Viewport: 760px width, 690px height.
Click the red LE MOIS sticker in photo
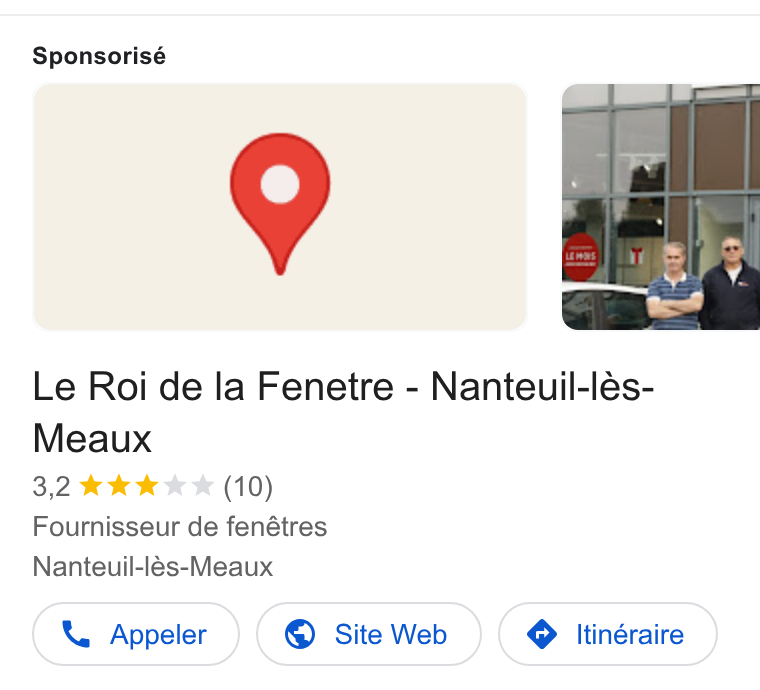pos(580,257)
